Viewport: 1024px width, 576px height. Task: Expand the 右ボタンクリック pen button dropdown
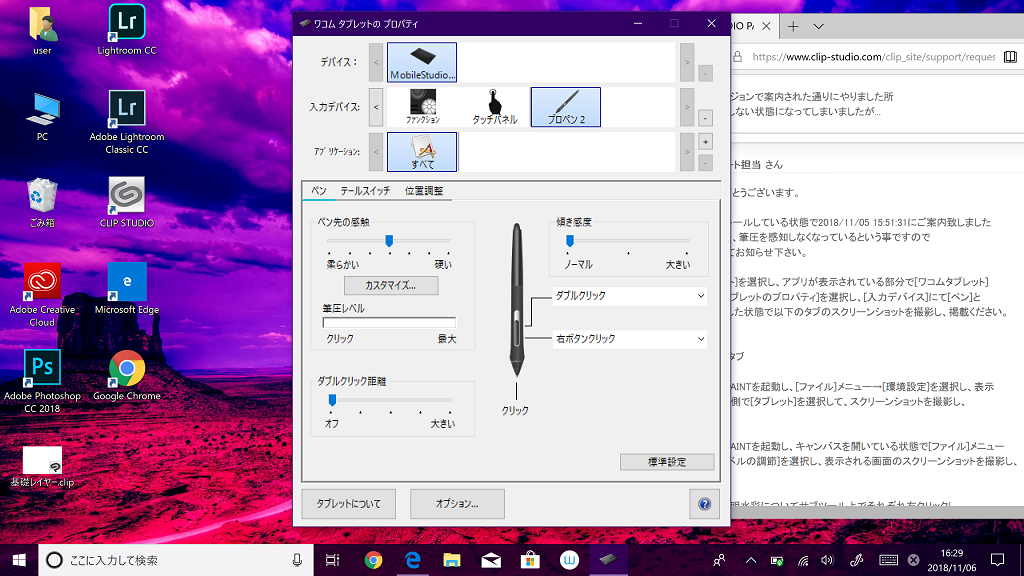click(x=630, y=339)
